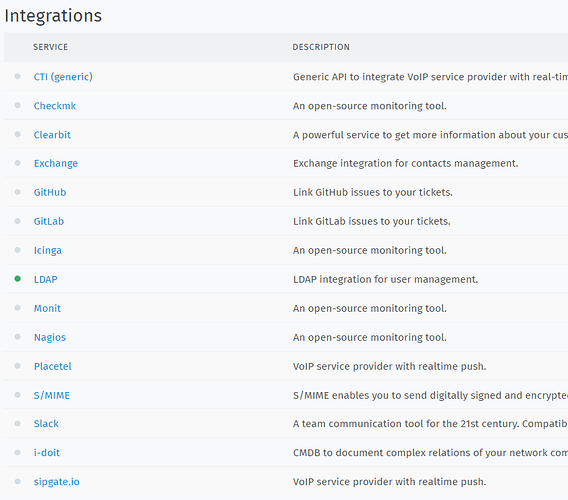The height and width of the screenshot is (500, 568).
Task: Click the inactive status dot for Checkmk
Action: click(x=17, y=105)
